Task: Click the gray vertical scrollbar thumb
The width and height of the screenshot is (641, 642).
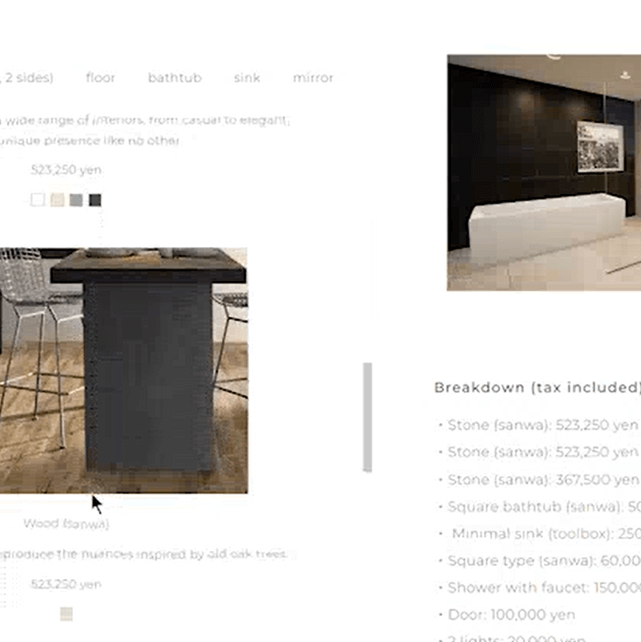Action: pos(368,417)
